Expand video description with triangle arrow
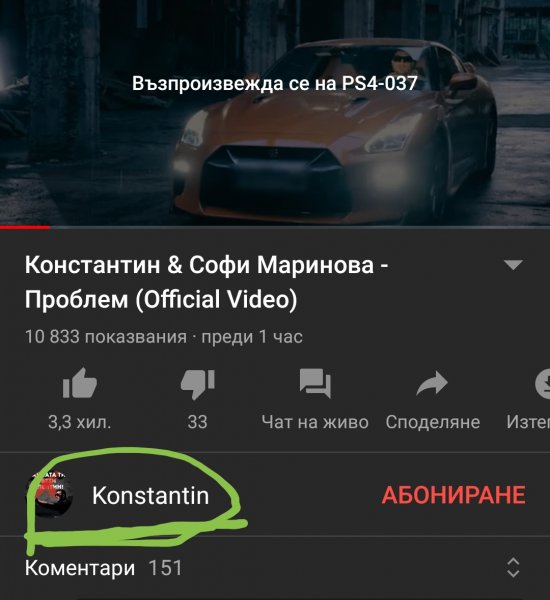 click(513, 265)
